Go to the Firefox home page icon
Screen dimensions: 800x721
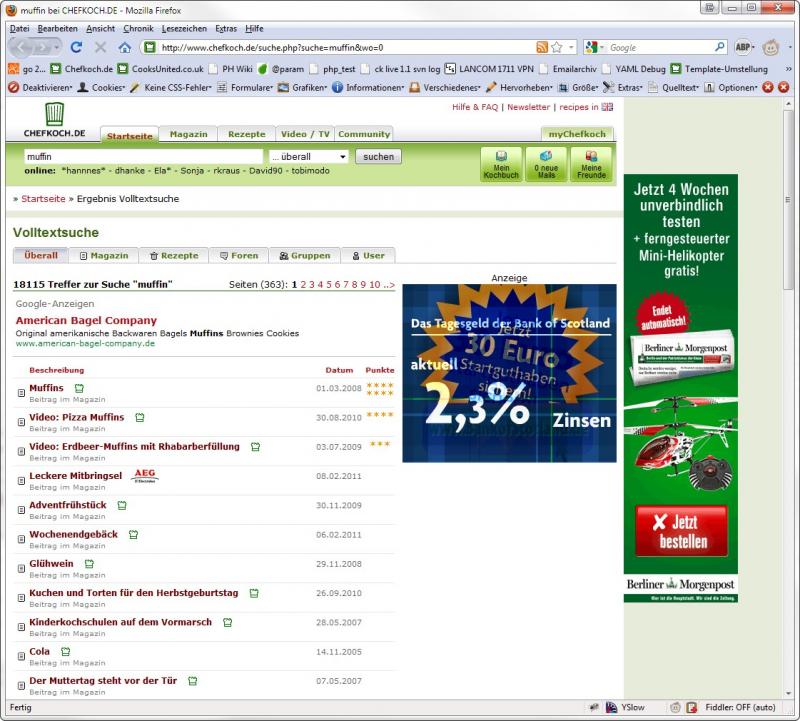125,47
